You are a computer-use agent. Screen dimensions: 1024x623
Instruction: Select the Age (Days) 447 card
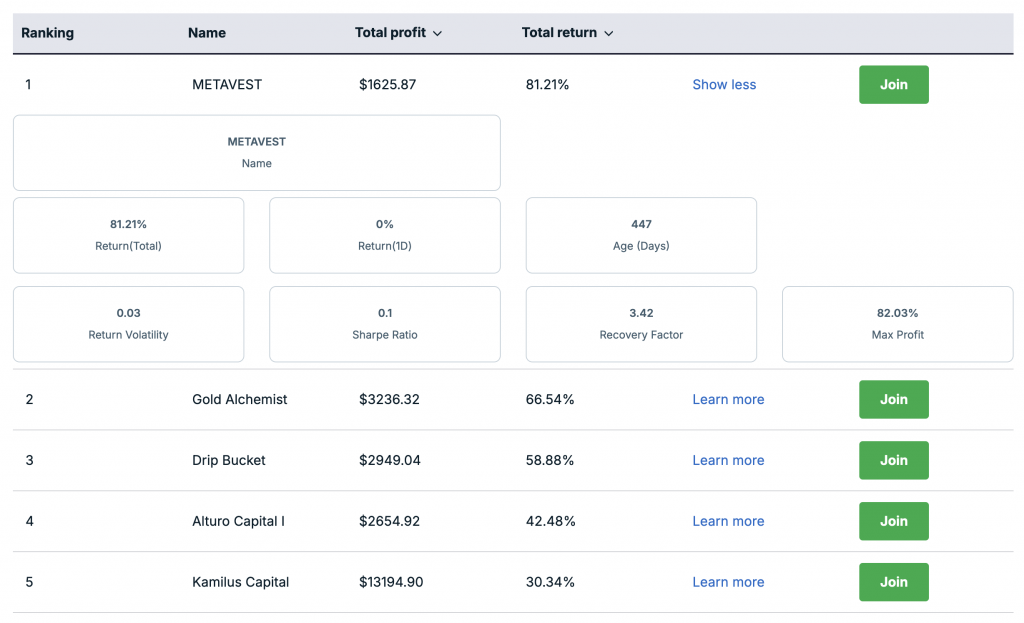(641, 235)
